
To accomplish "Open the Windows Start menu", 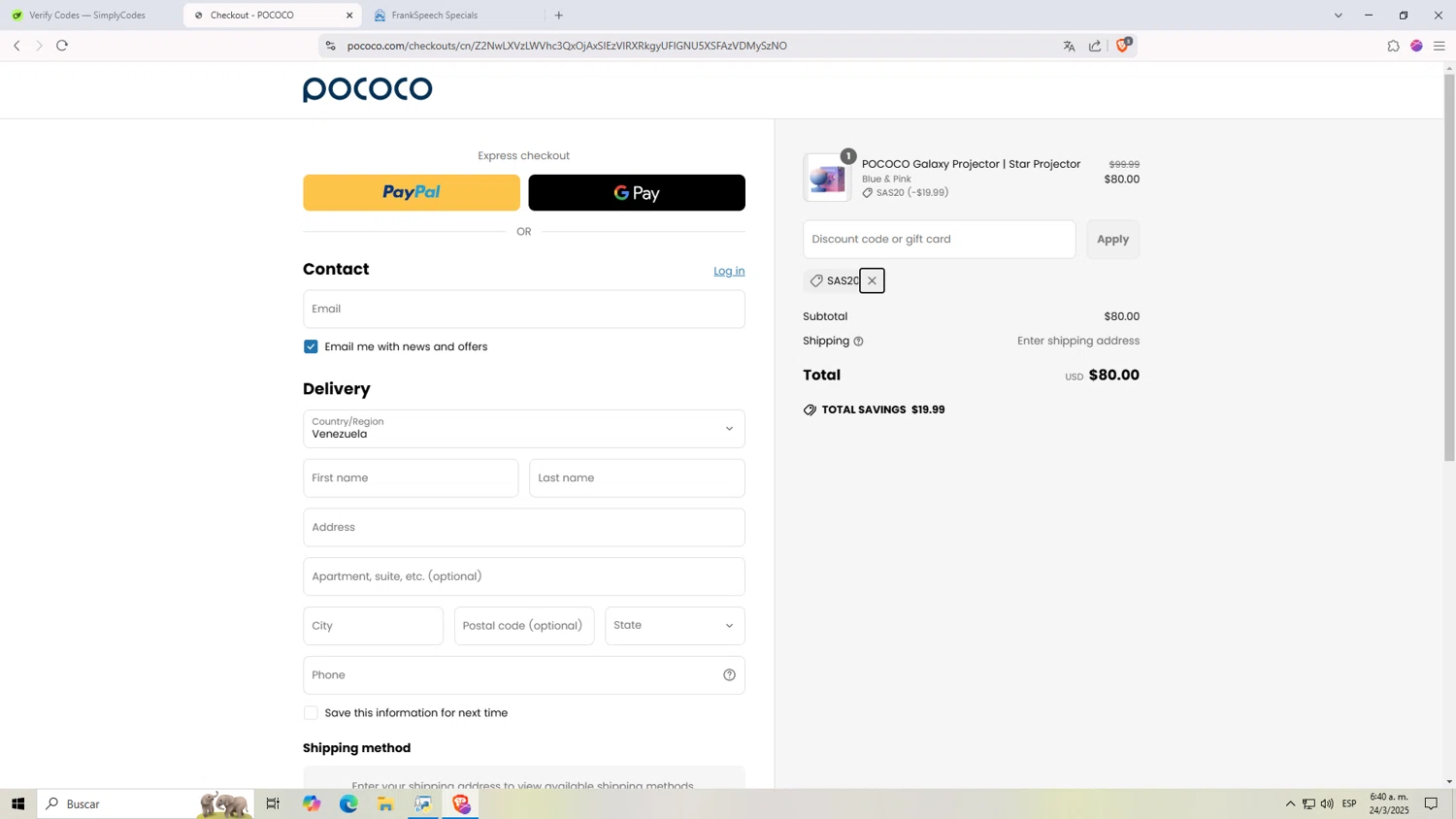I will point(17,803).
